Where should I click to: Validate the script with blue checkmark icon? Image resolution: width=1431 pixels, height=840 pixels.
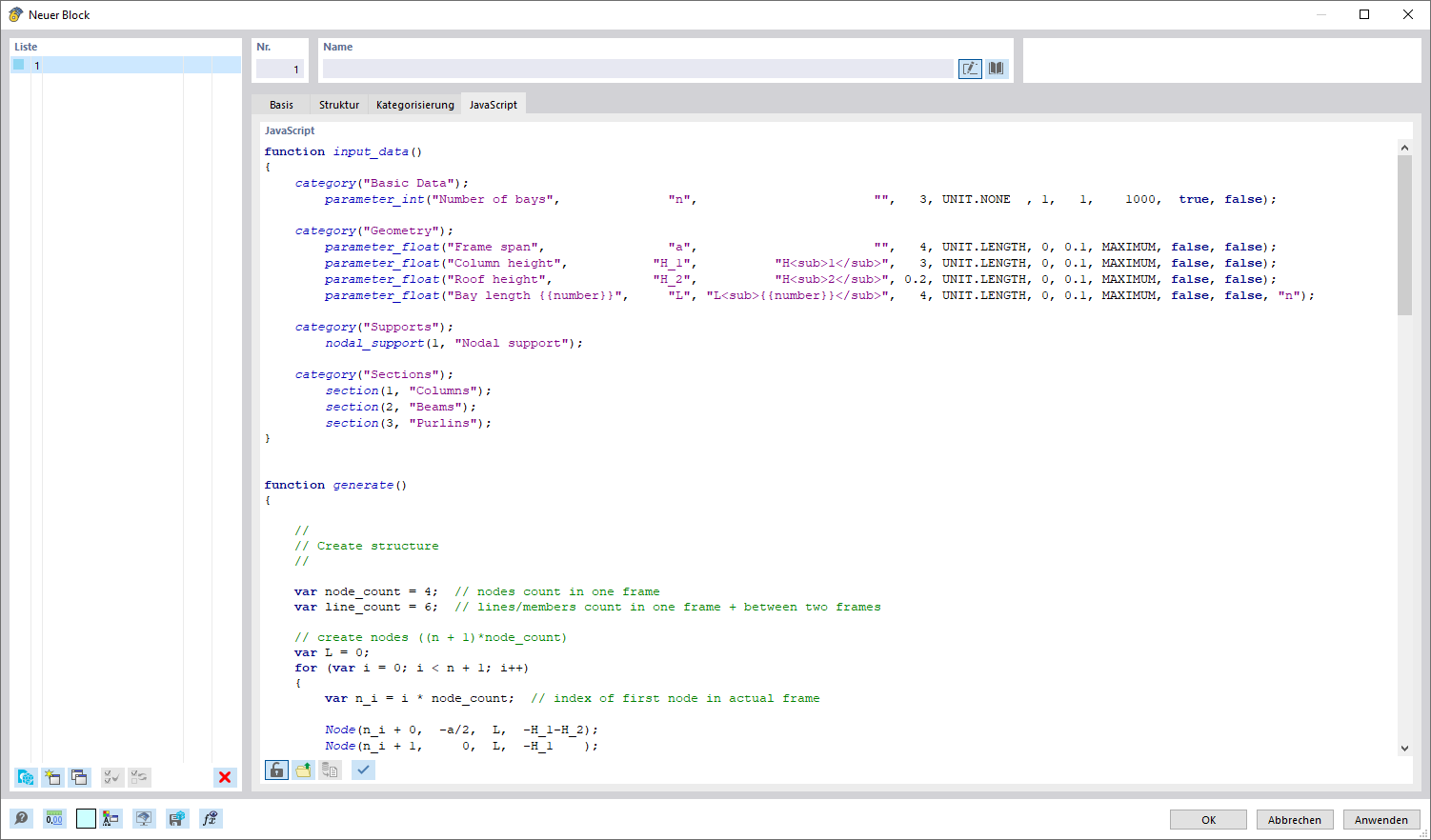pos(363,770)
